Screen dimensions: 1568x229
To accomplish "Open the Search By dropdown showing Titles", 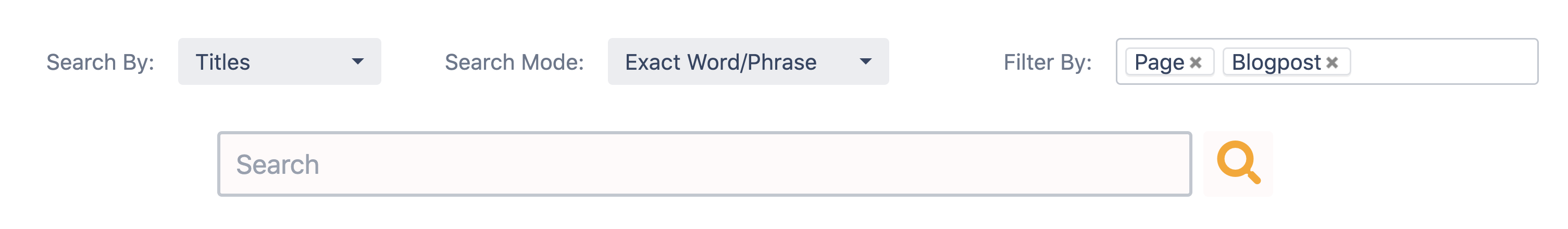I will coord(279,62).
